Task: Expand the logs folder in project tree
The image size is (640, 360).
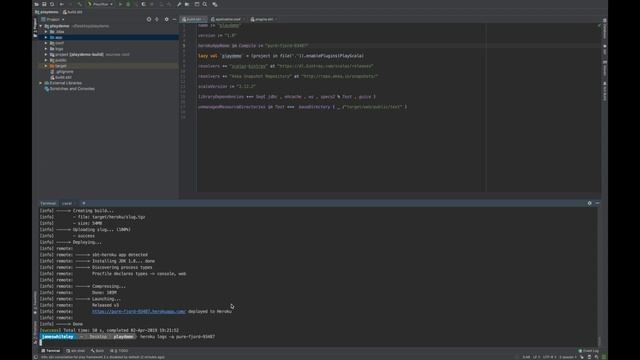Action: coord(46,49)
